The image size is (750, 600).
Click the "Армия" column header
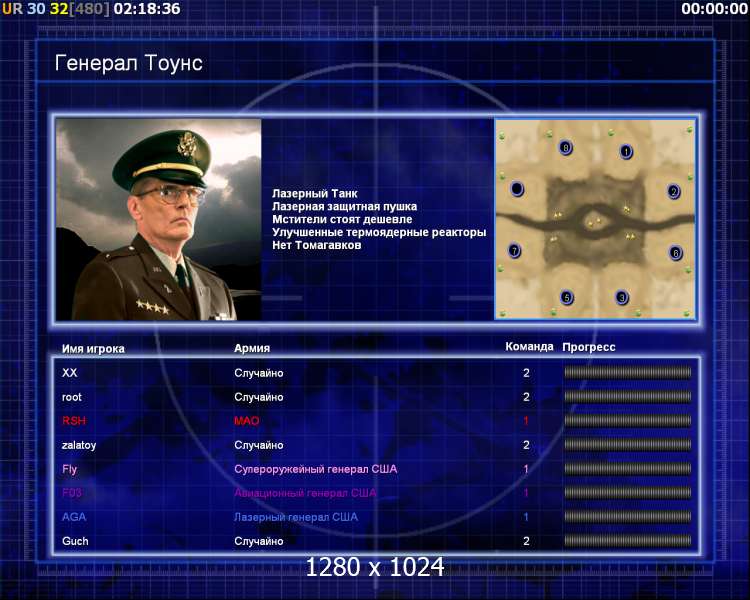click(x=252, y=348)
